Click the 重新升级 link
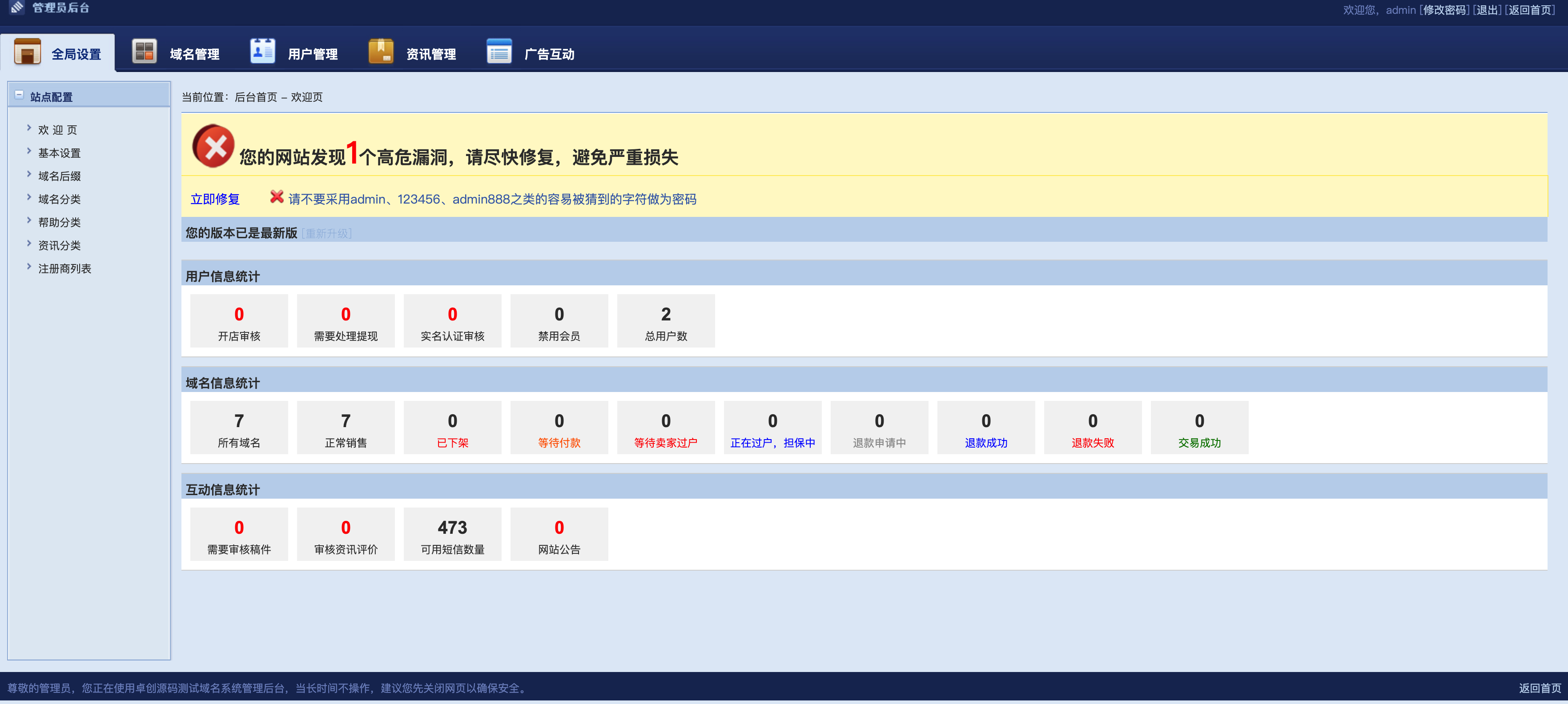 coord(327,234)
